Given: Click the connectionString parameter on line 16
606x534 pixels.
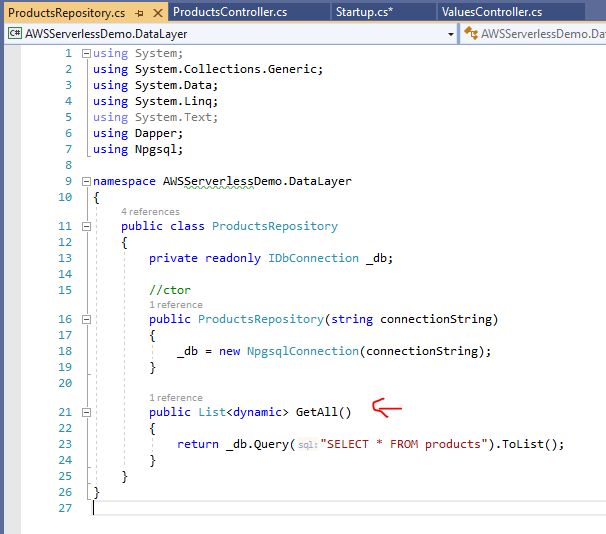Looking at the screenshot, I should [436, 319].
